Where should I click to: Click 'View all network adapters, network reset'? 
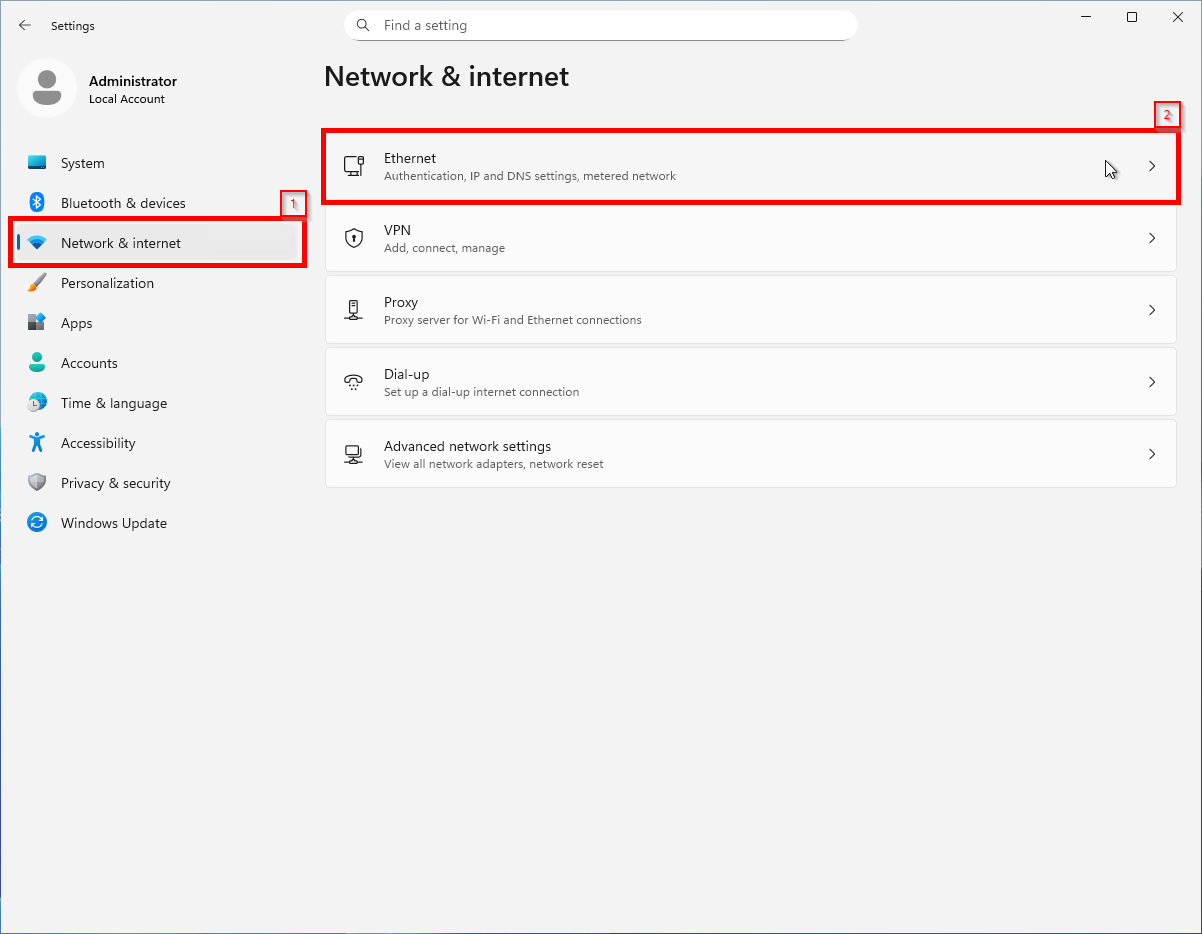click(x=494, y=464)
